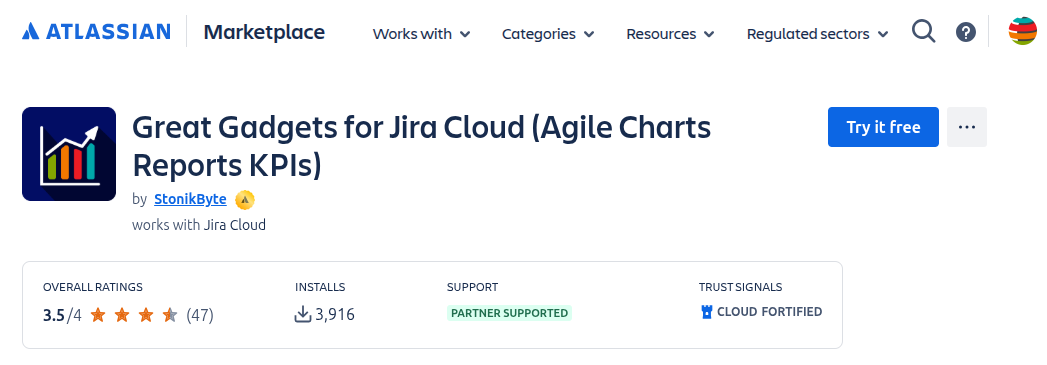This screenshot has width=1047, height=365.
Task: Click the gold partner badge icon
Action: click(245, 200)
